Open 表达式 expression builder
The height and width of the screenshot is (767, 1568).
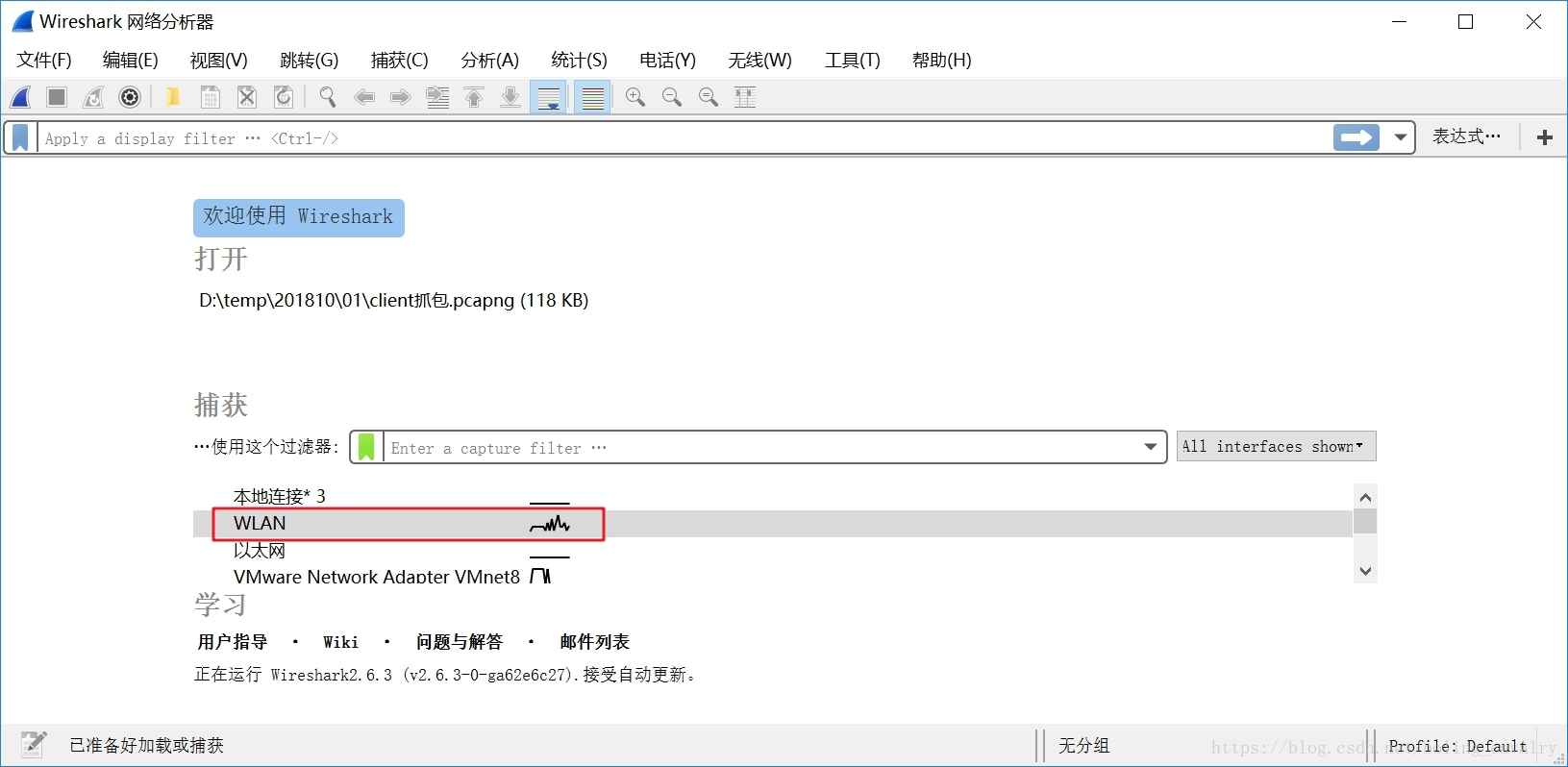pyautogui.click(x=1466, y=136)
